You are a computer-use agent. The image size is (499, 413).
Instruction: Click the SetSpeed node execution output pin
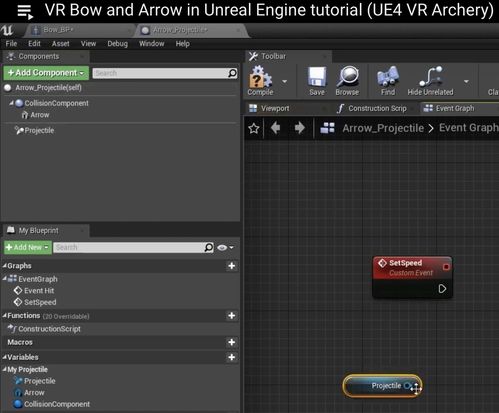(442, 288)
